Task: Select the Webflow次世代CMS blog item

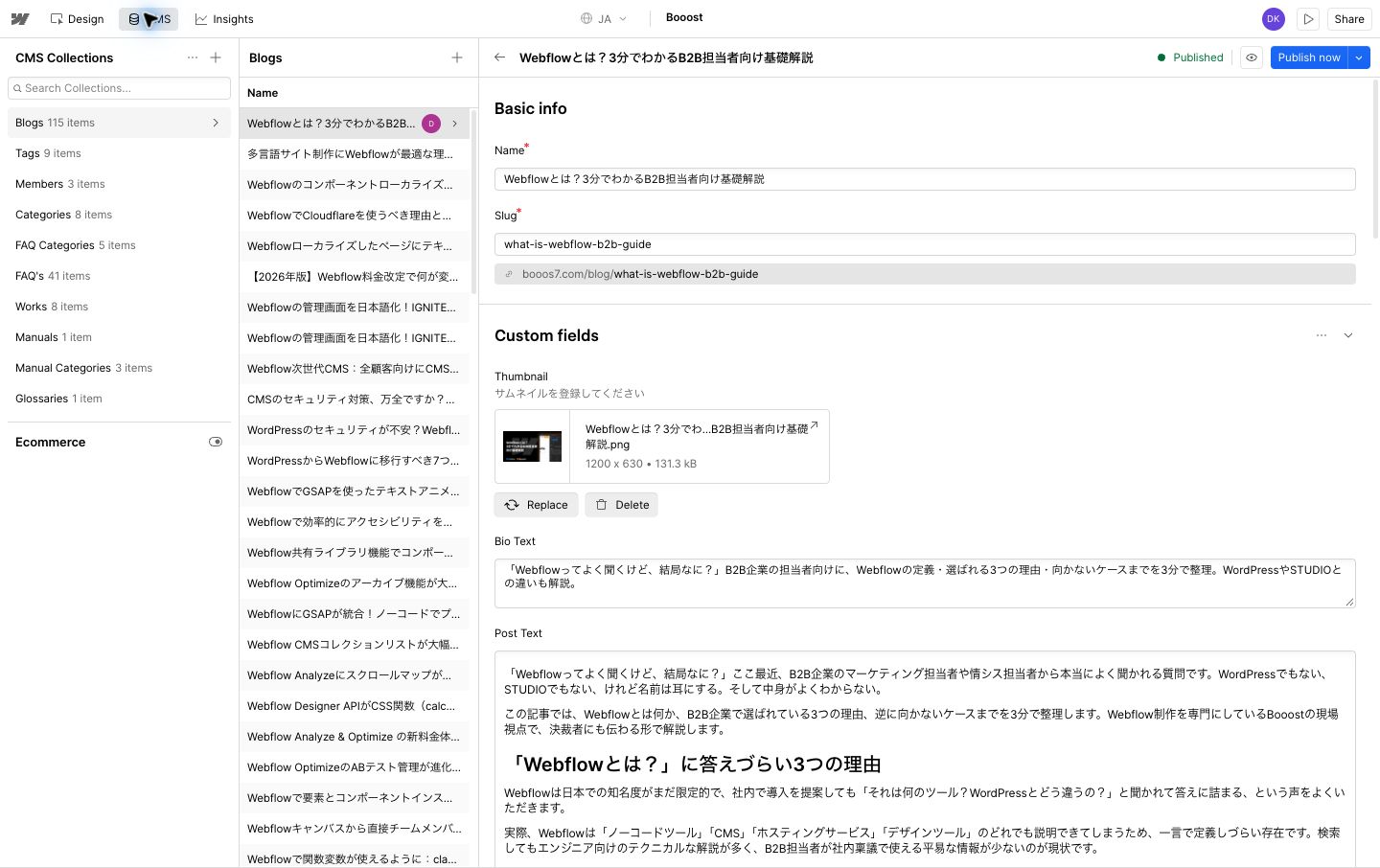Action: point(354,368)
